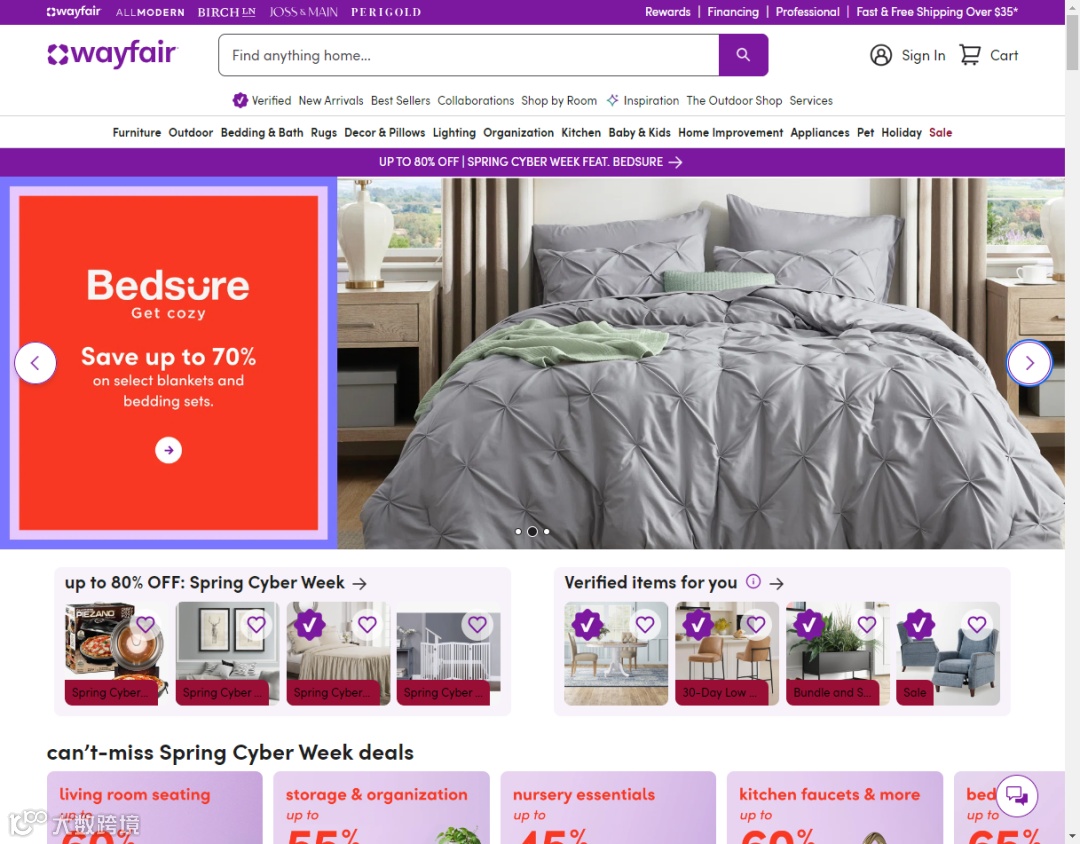
Task: Click the white arrow on Bedsure banner
Action: [x=168, y=450]
